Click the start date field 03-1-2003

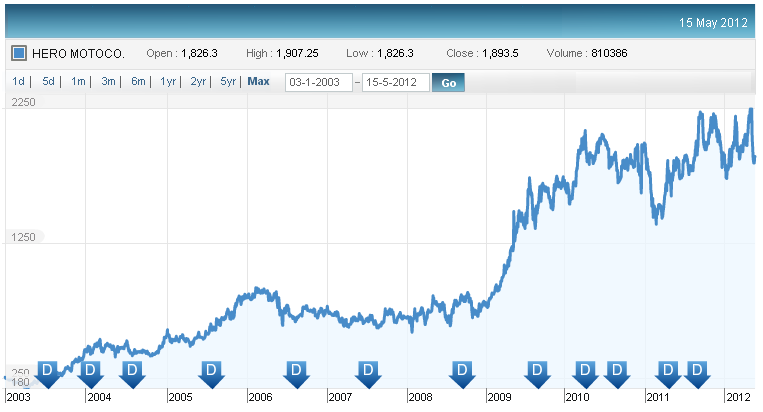319,83
